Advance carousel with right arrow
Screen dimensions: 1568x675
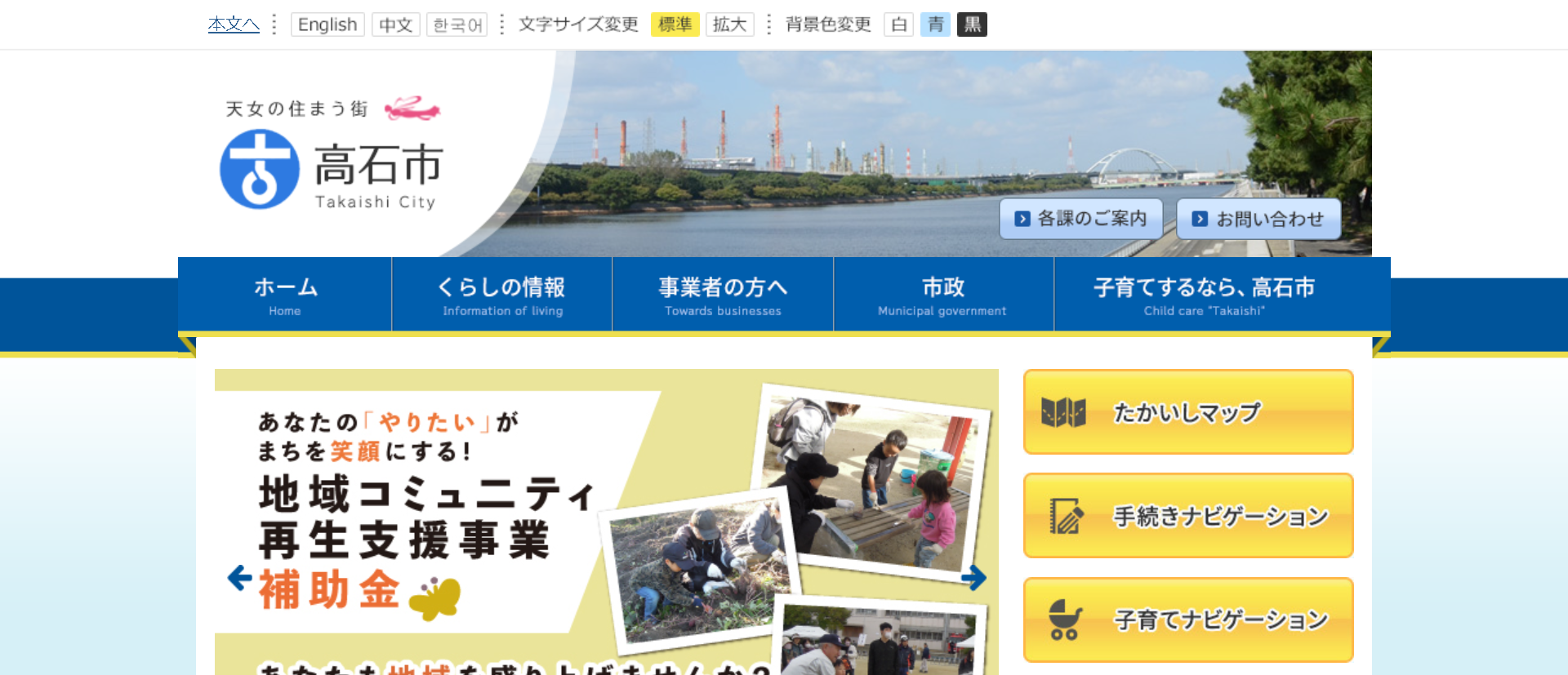coord(973,578)
